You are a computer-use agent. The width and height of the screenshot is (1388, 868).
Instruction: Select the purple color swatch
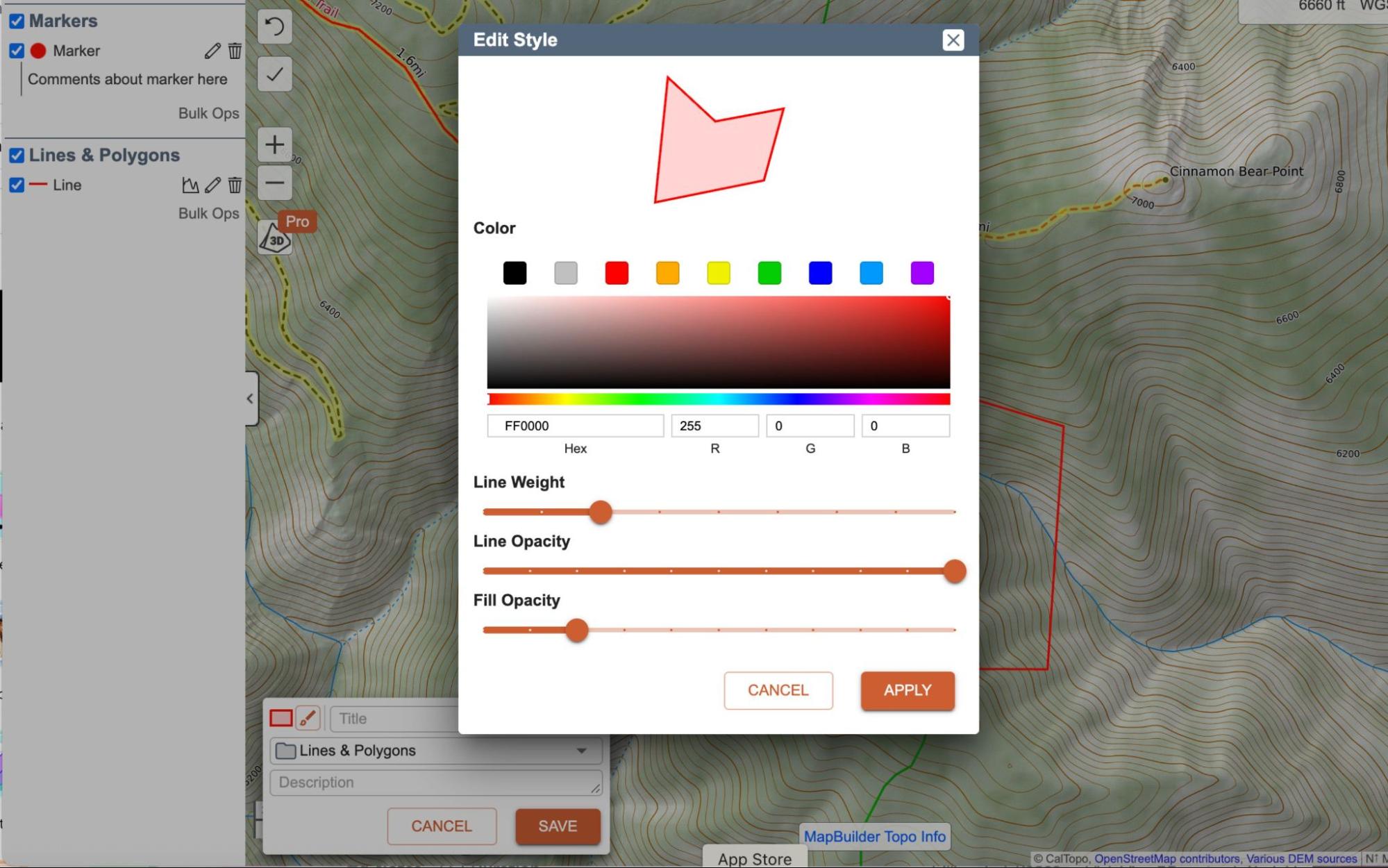point(921,273)
